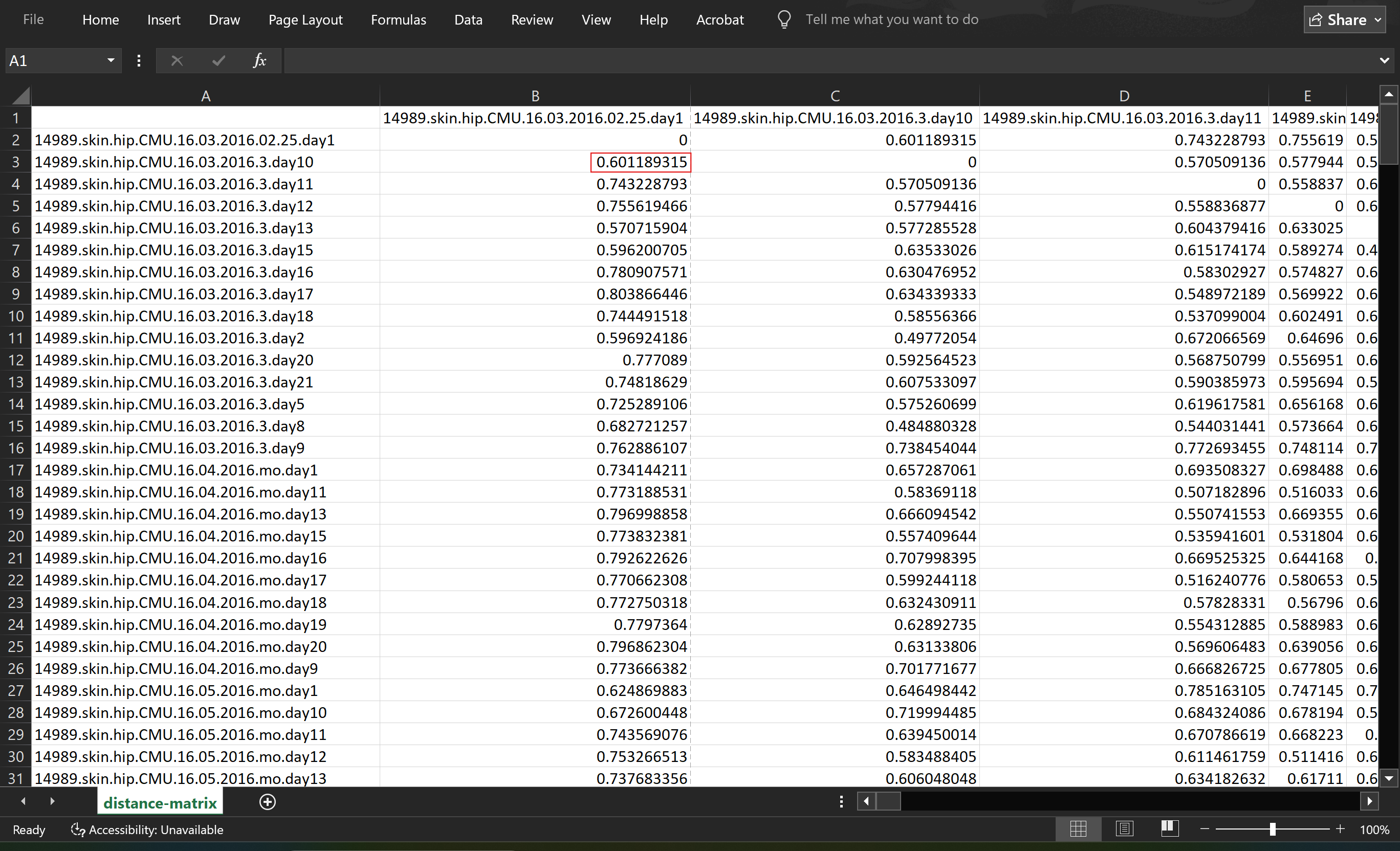1400x851 pixels.
Task: Click the Tell me lightbulb icon
Action: (x=784, y=19)
